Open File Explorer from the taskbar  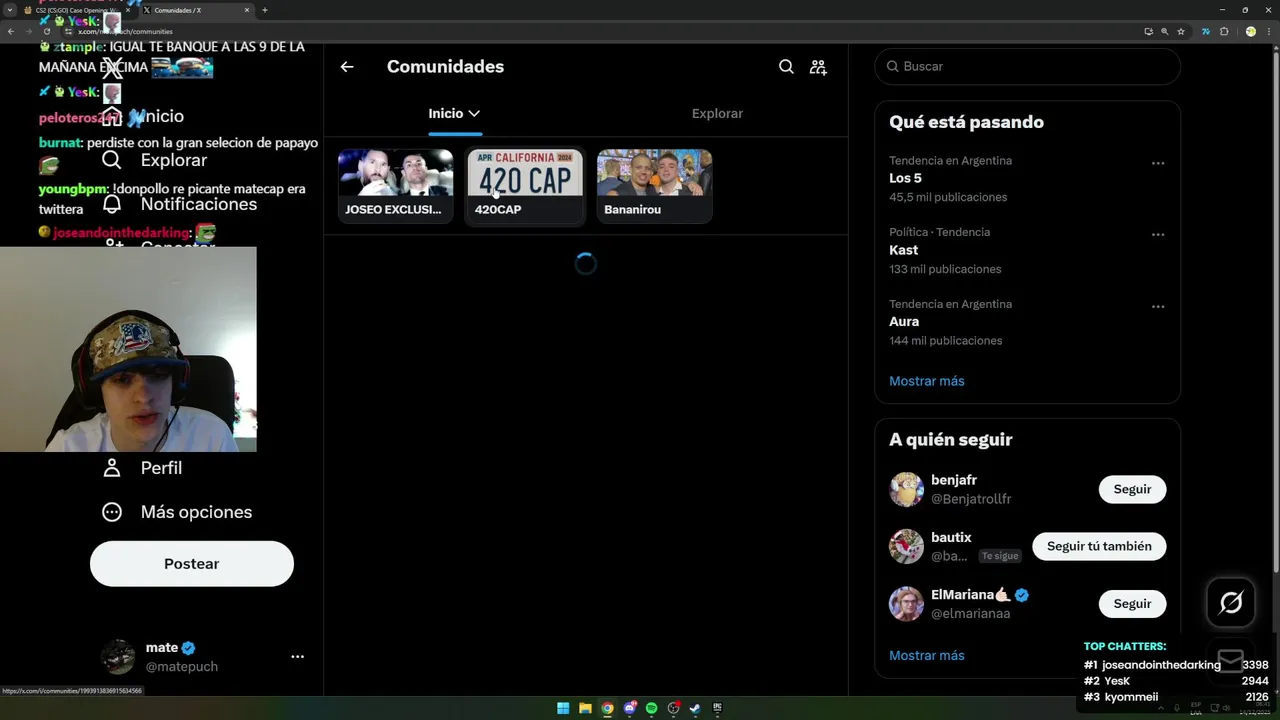[585, 708]
